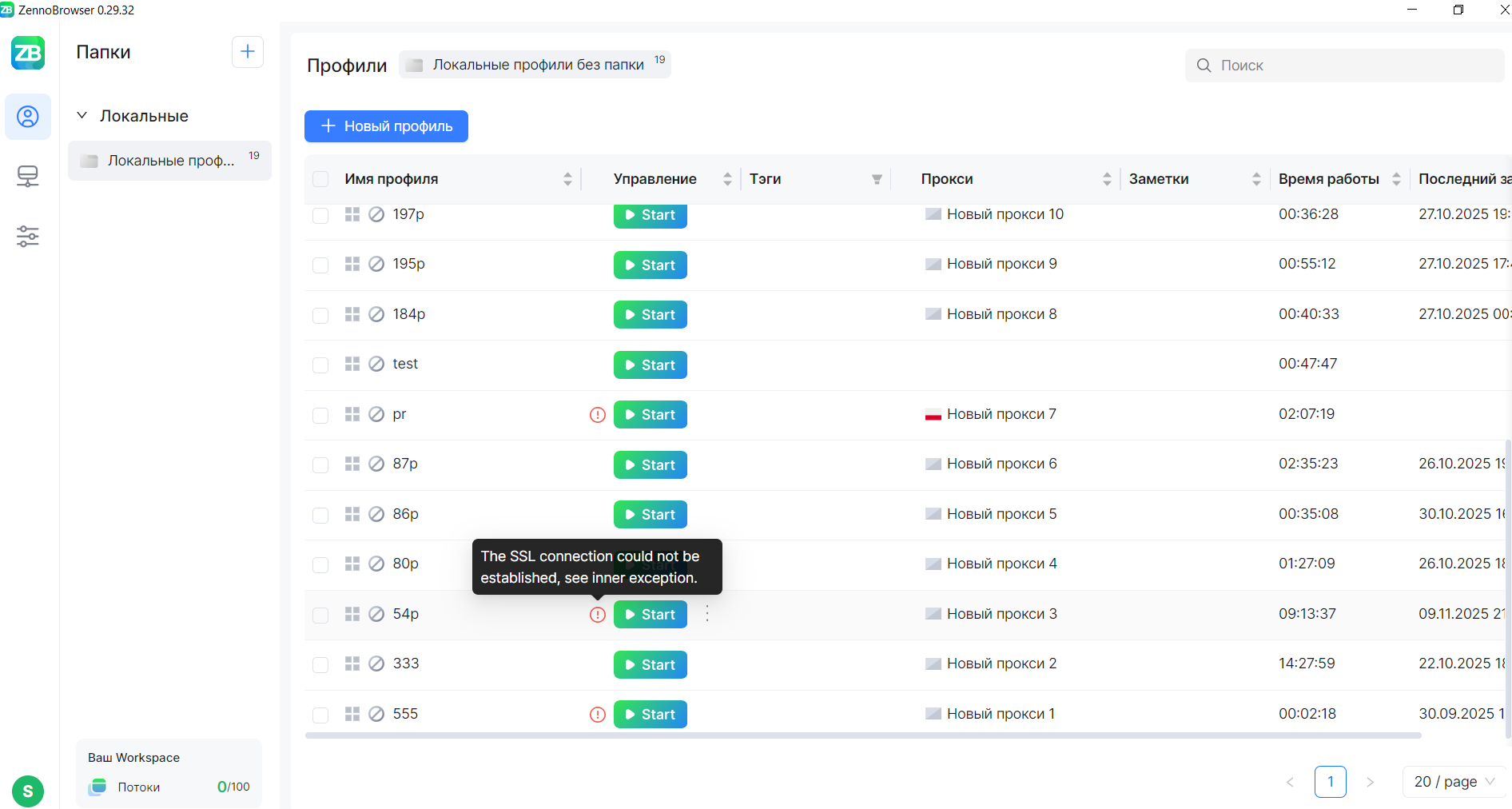This screenshot has height=809, width=1512.
Task: Open the settings sliders icon in the sidebar
Action: point(28,237)
